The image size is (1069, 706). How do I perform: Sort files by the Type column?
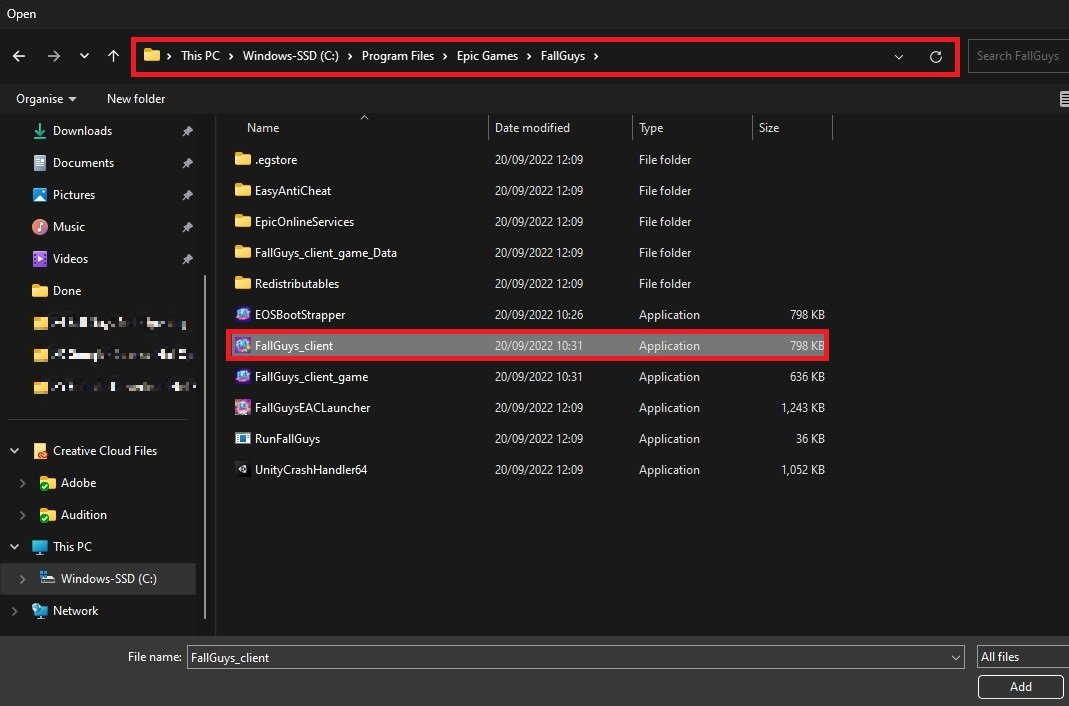pyautogui.click(x=651, y=128)
